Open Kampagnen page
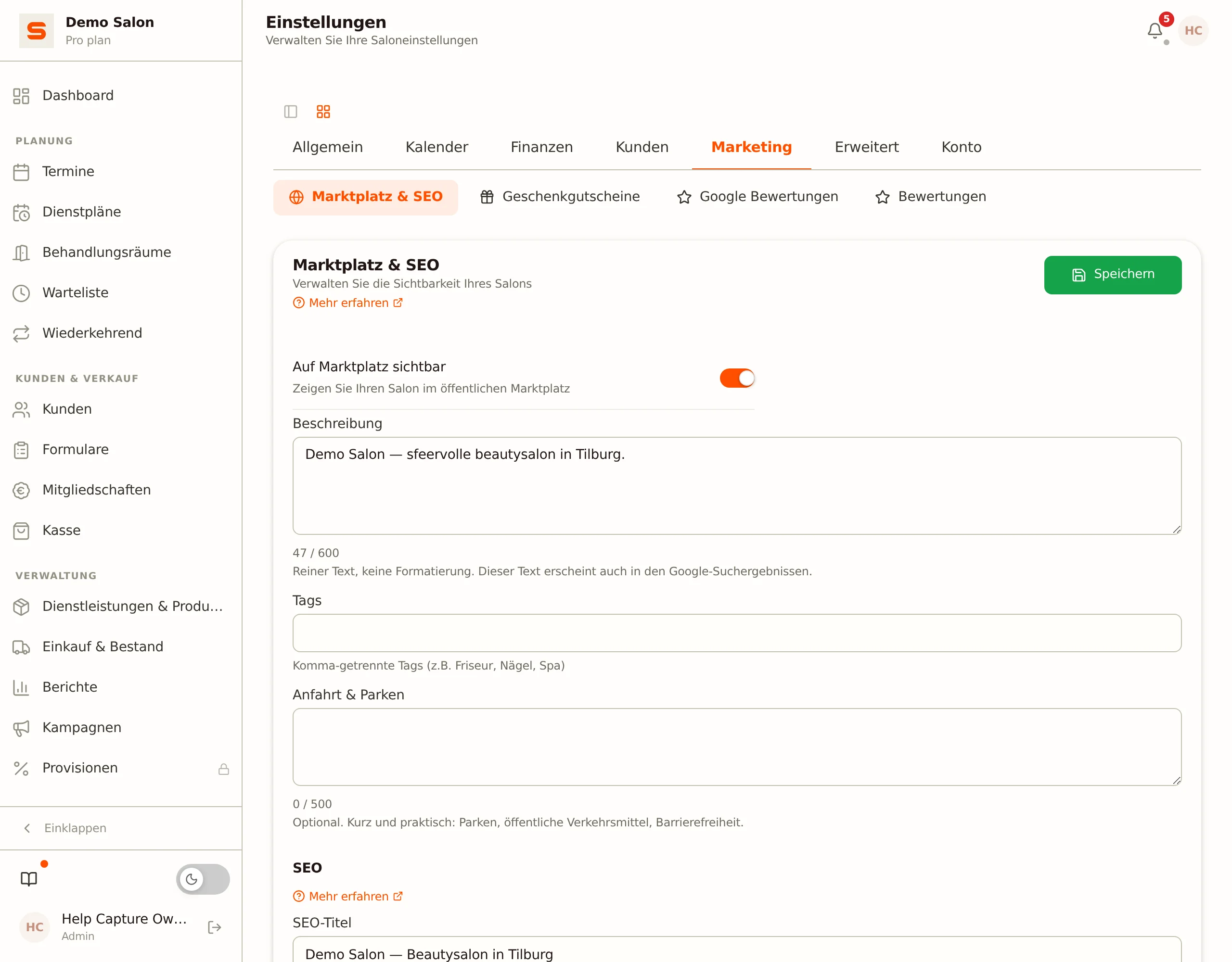The width and height of the screenshot is (1232, 962). [x=121, y=728]
